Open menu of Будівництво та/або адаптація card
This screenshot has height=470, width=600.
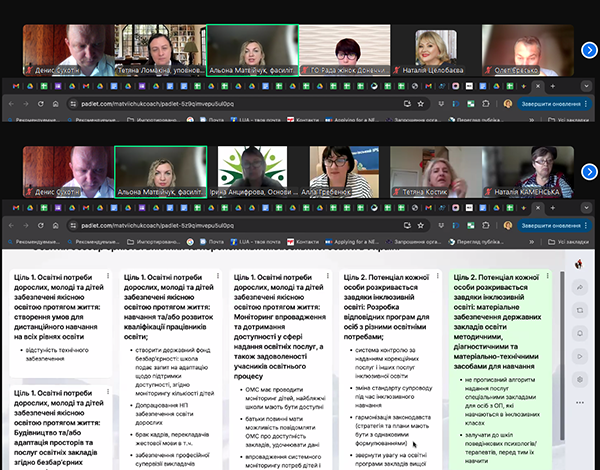[108, 392]
